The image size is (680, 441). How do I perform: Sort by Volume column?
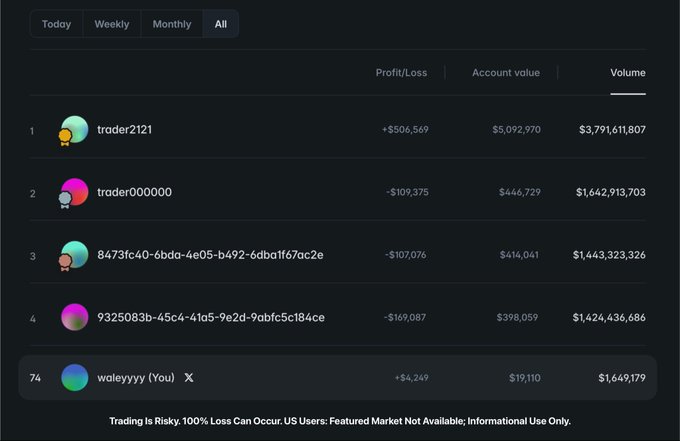(628, 72)
